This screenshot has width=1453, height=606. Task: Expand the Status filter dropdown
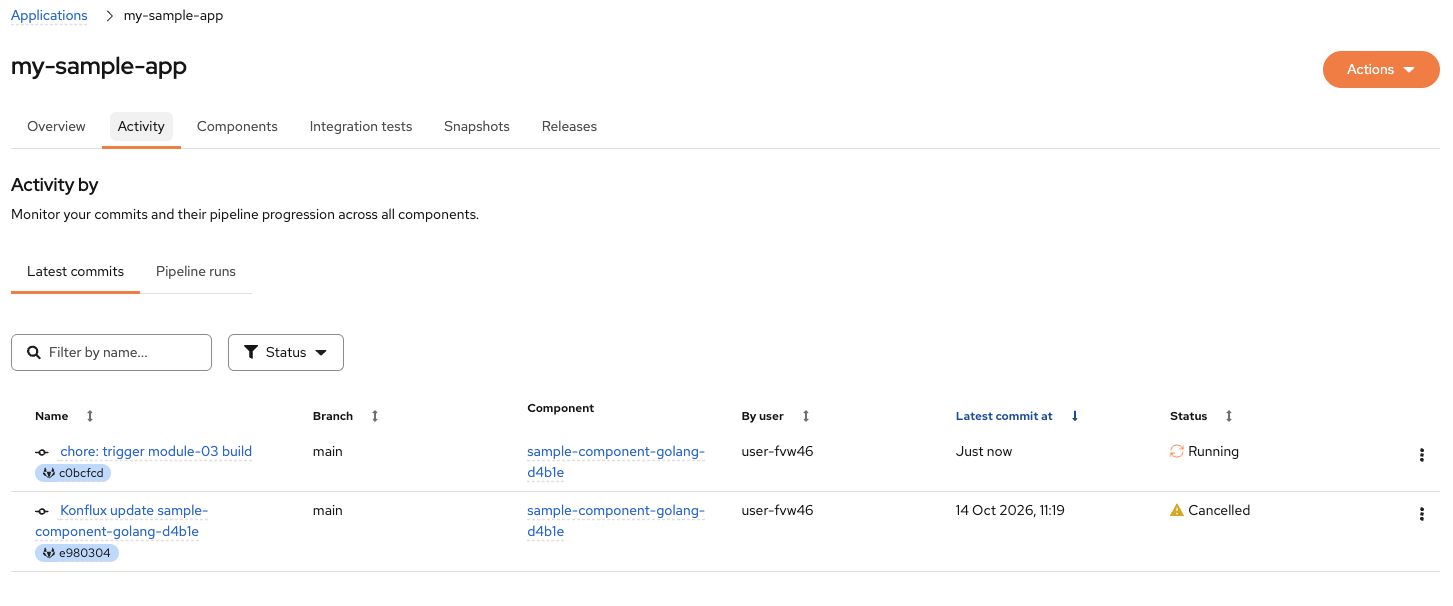[286, 353]
